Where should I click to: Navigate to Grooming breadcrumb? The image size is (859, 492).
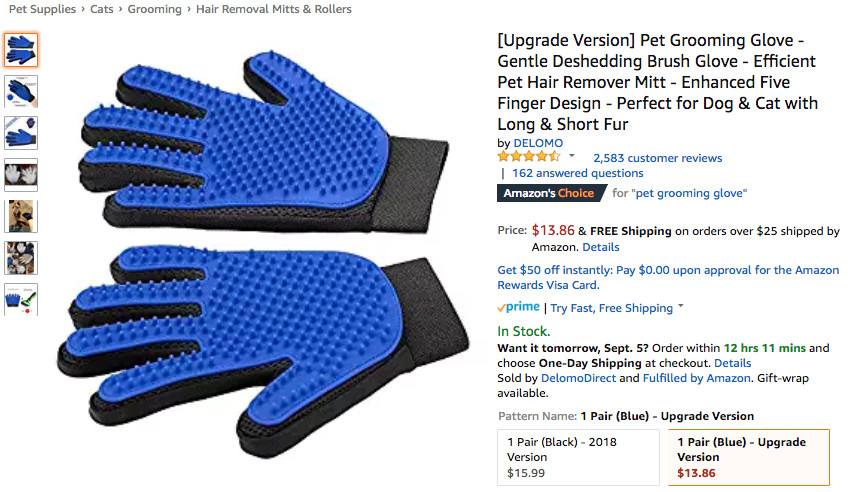click(x=154, y=9)
